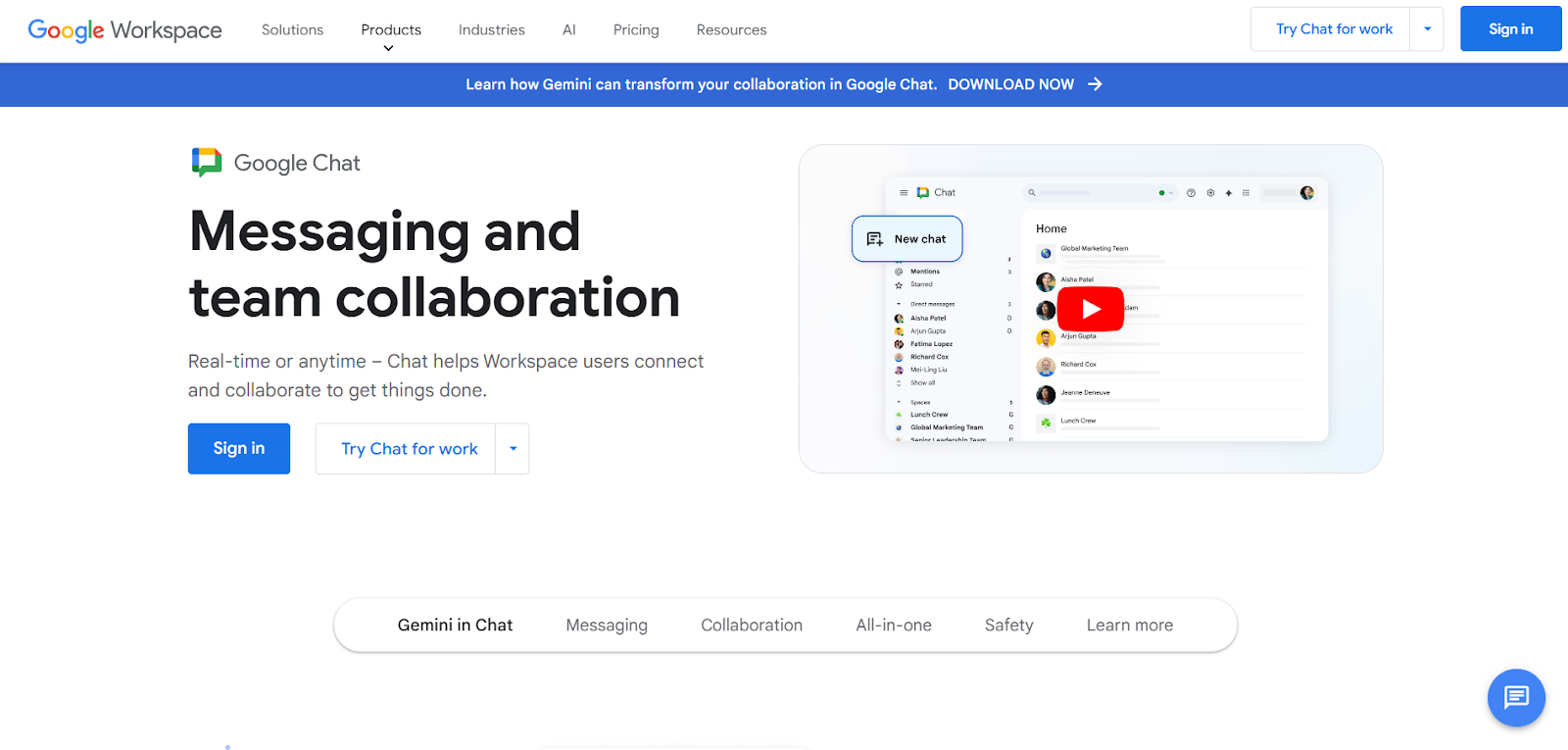
Task: Select the Learn more tab
Action: click(x=1130, y=625)
